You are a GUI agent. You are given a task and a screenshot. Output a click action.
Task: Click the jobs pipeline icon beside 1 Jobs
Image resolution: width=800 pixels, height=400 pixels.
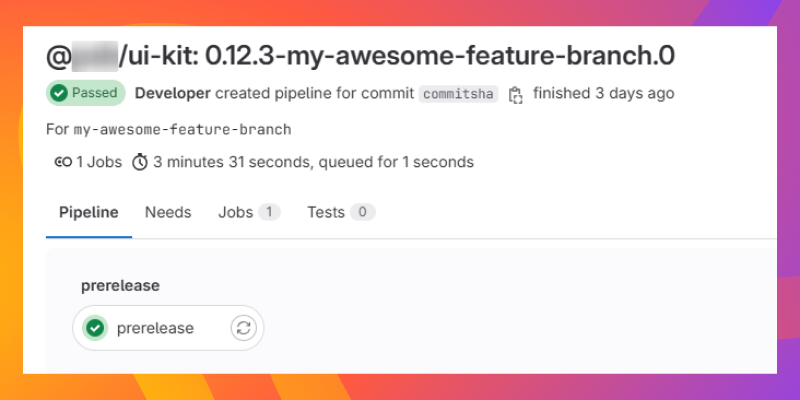pyautogui.click(x=63, y=162)
